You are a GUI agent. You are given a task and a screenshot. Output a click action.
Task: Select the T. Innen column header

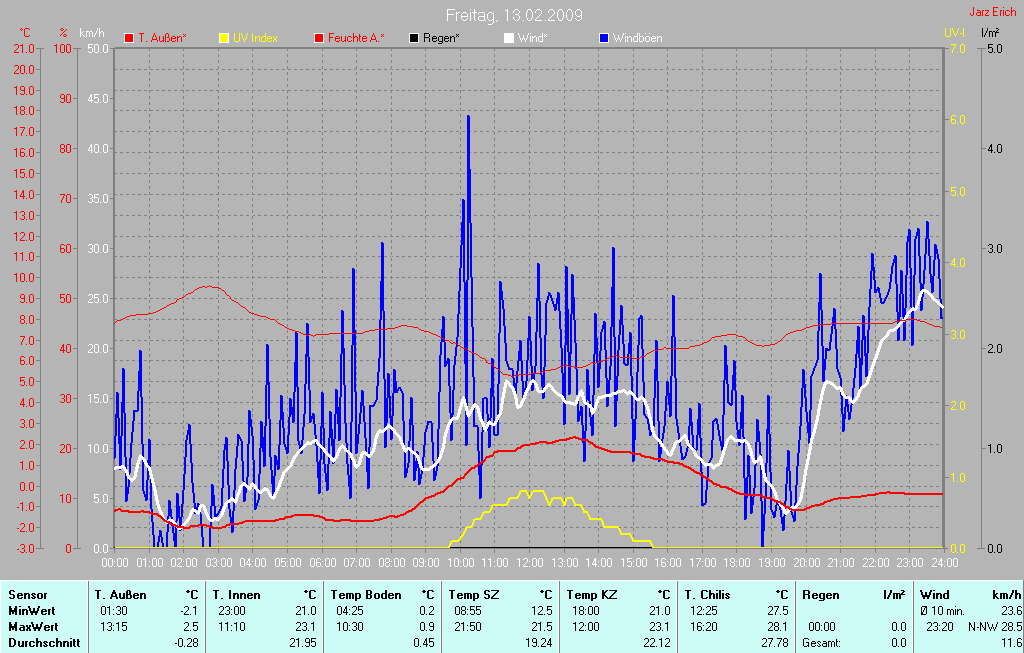236,595
